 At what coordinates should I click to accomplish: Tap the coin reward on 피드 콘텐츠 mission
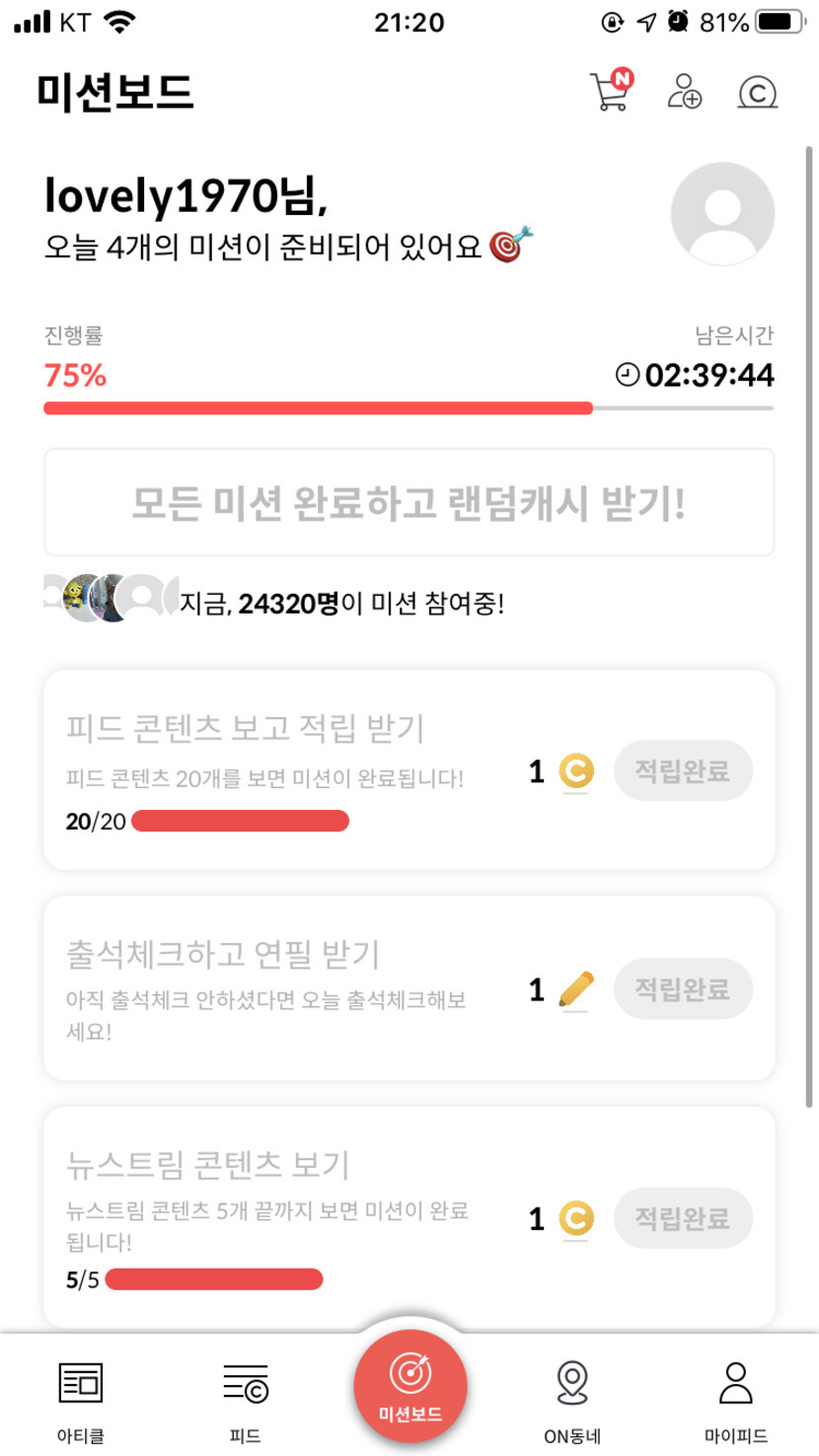(x=575, y=771)
